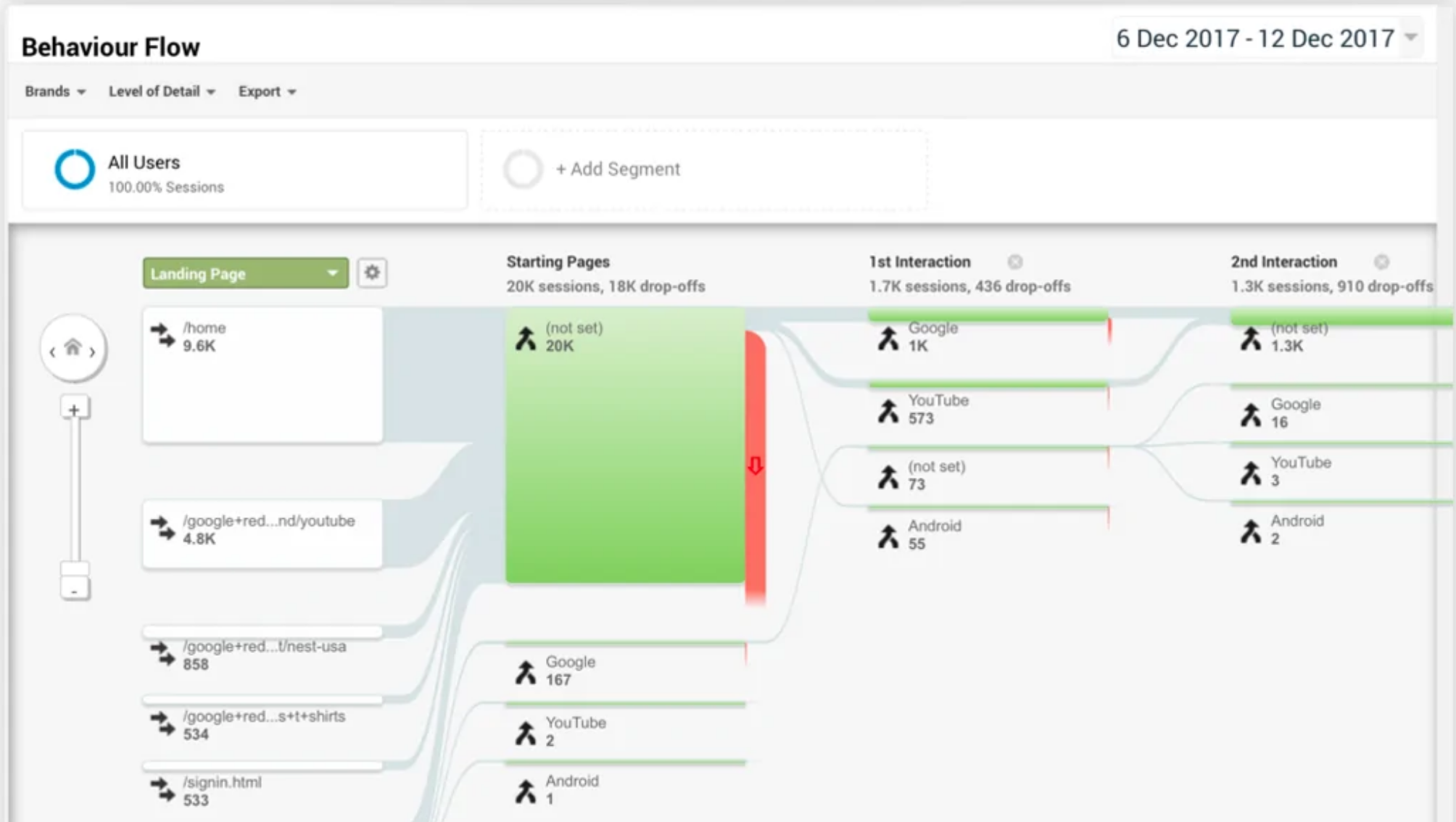Click the + Add Segment link
Image resolution: width=1456 pixels, height=822 pixels.
point(618,169)
